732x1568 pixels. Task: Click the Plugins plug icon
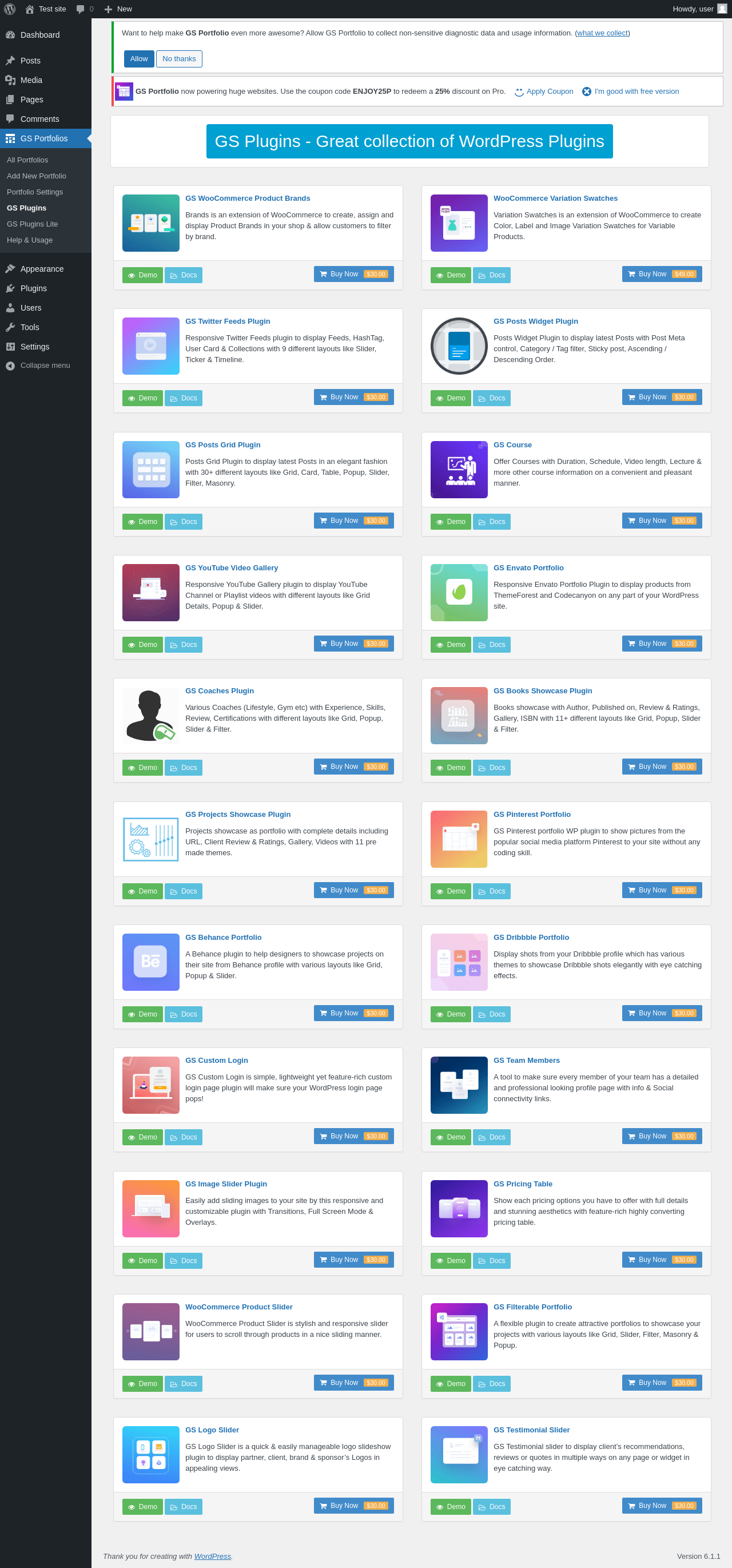10,288
